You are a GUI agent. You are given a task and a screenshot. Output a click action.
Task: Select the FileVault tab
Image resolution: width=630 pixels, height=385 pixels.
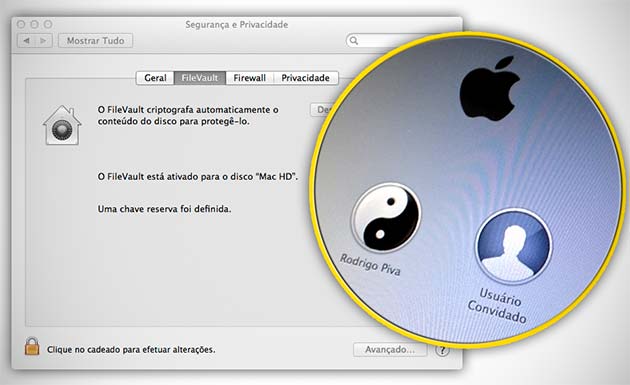pyautogui.click(x=200, y=78)
